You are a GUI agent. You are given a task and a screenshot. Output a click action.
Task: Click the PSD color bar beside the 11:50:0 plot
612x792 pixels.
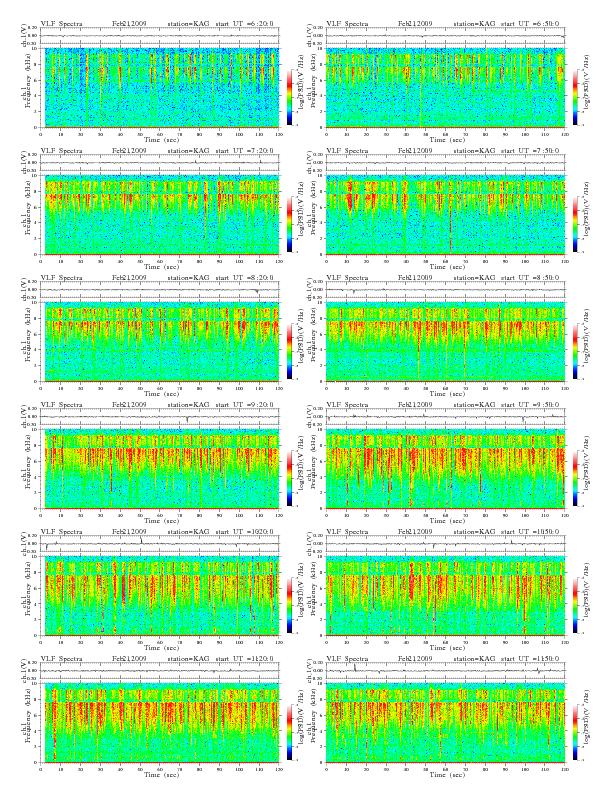[576, 732]
